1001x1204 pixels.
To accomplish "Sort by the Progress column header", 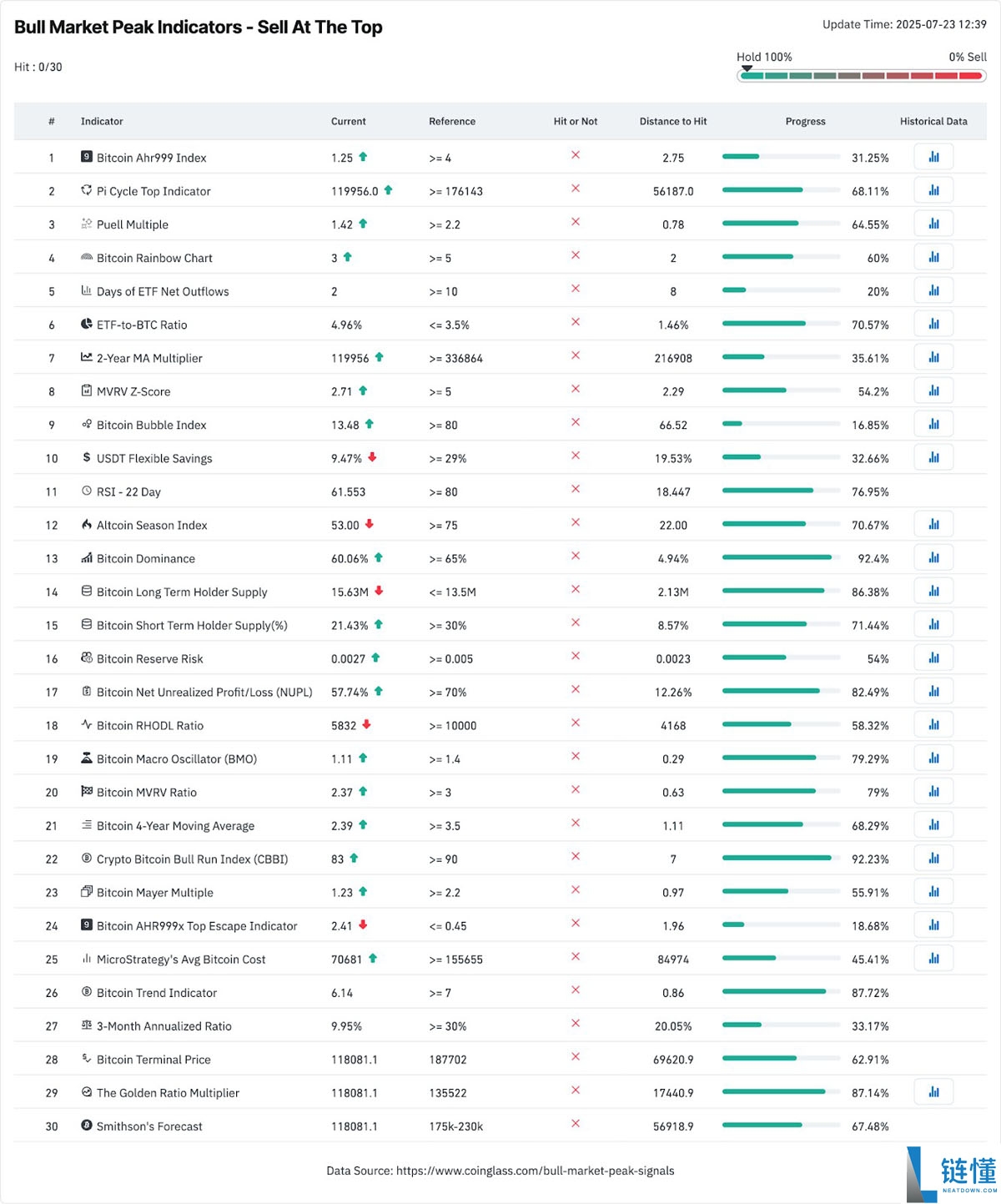I will click(x=805, y=121).
